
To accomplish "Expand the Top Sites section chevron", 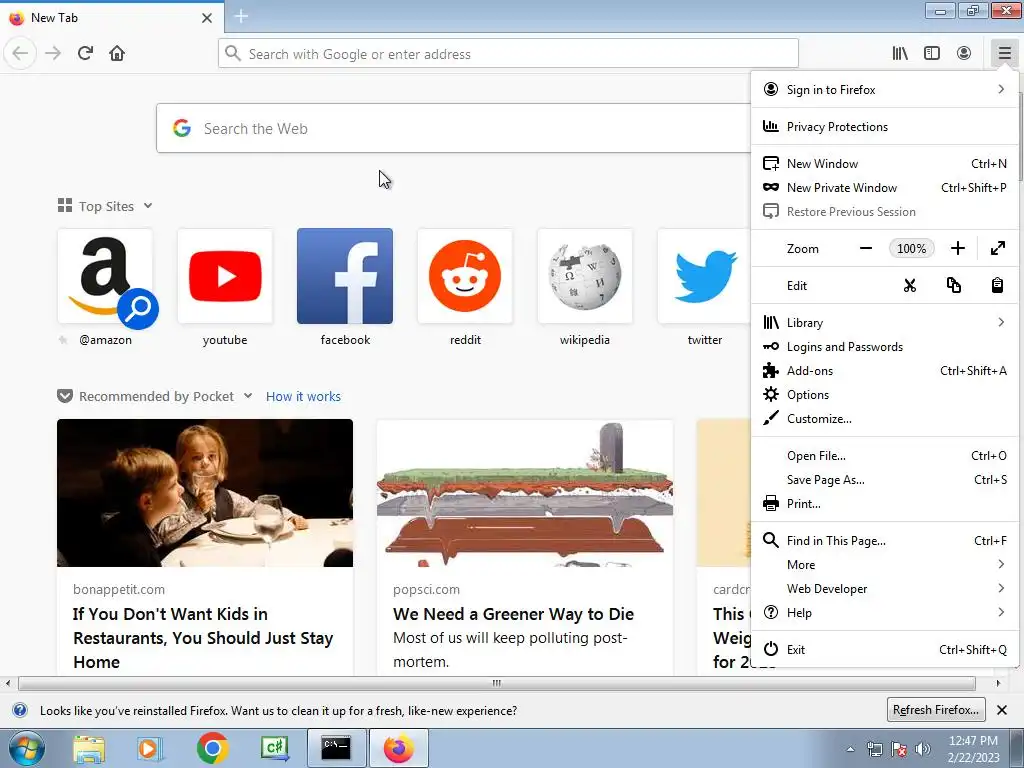I will click(x=148, y=206).
